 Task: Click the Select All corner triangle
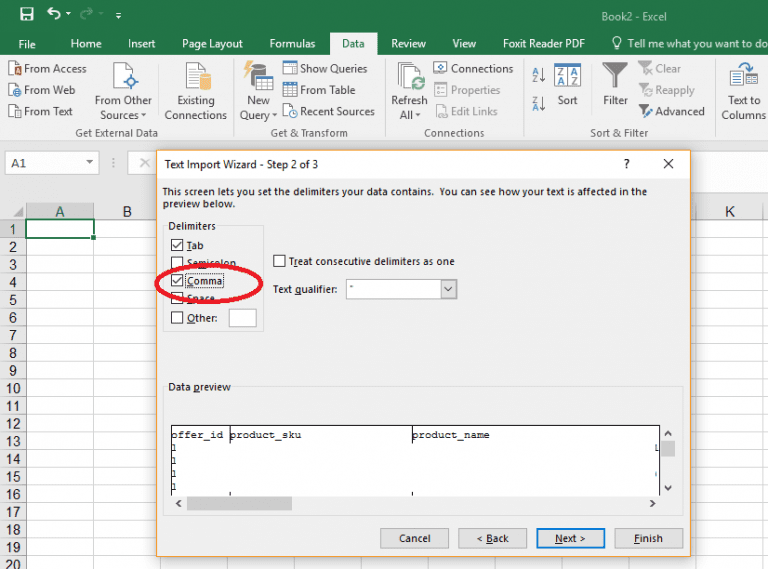pos(18,212)
